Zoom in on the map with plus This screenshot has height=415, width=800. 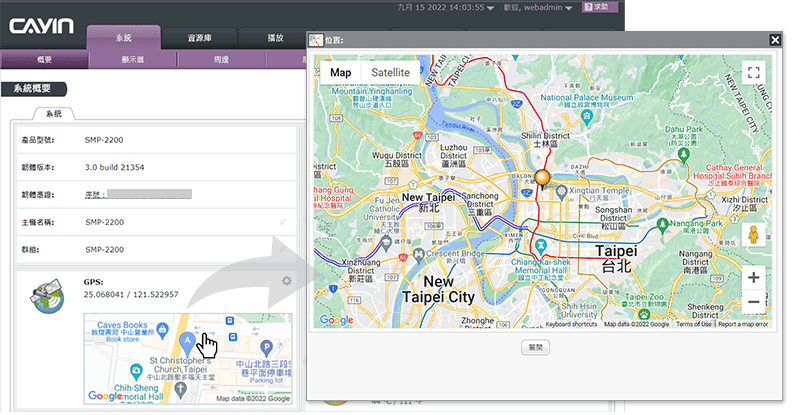pyautogui.click(x=754, y=278)
